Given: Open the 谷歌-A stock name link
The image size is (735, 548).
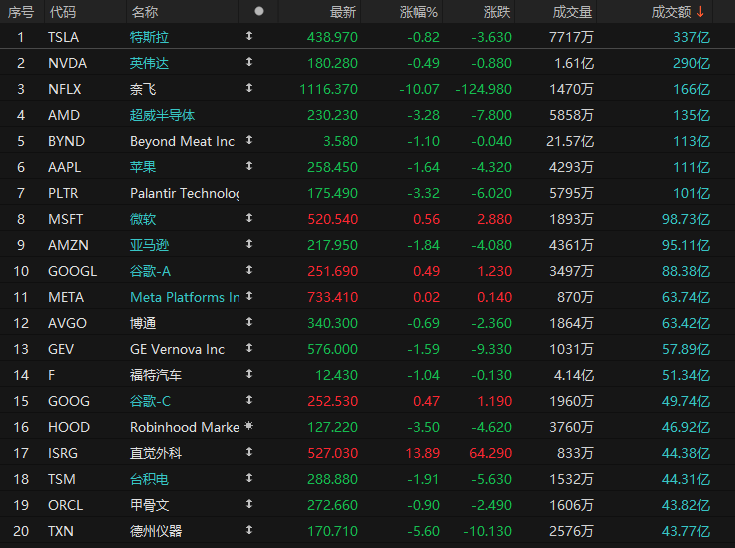Looking at the screenshot, I should [x=150, y=271].
